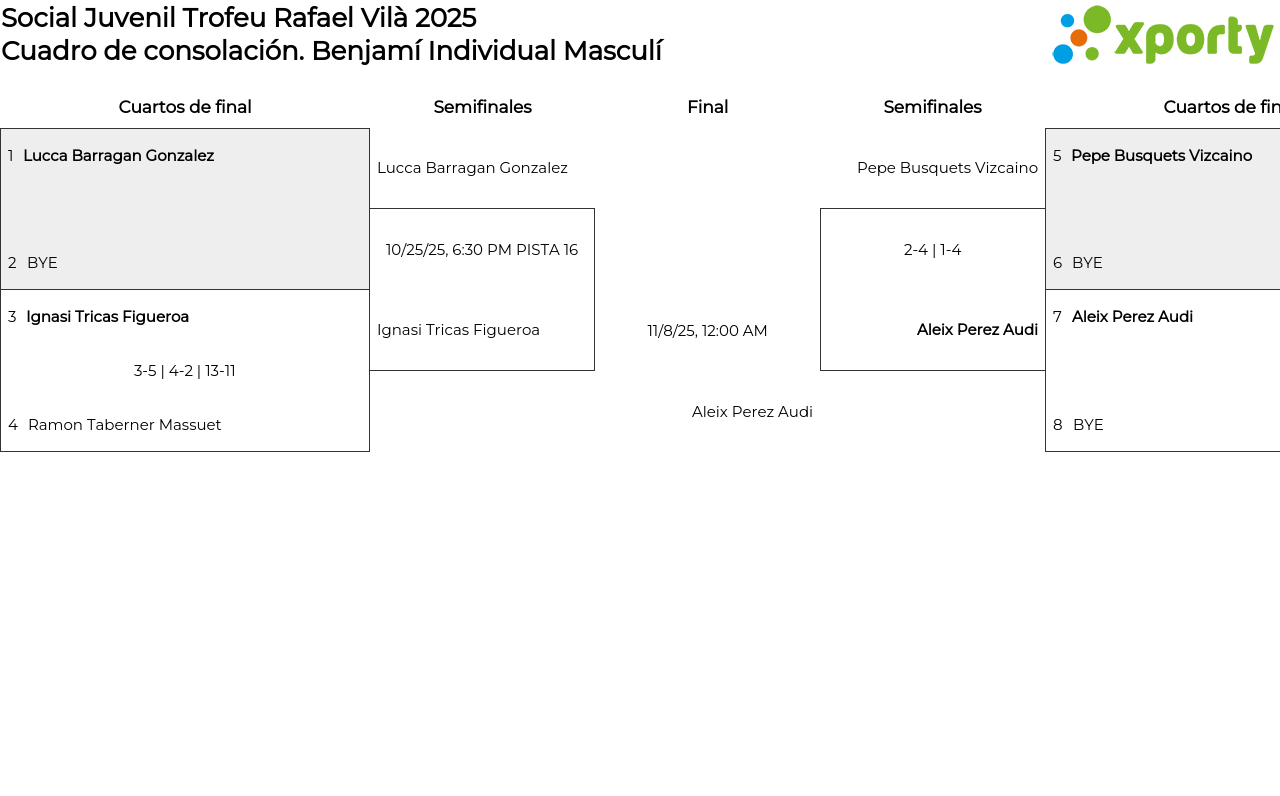Open the 2-4 | 1-4 semifinal score
The height and width of the screenshot is (796, 1280).
pyautogui.click(x=932, y=250)
